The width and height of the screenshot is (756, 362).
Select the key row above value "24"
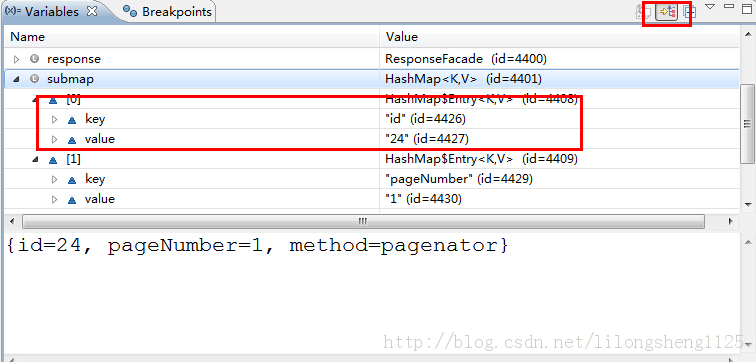pyautogui.click(x=371, y=119)
